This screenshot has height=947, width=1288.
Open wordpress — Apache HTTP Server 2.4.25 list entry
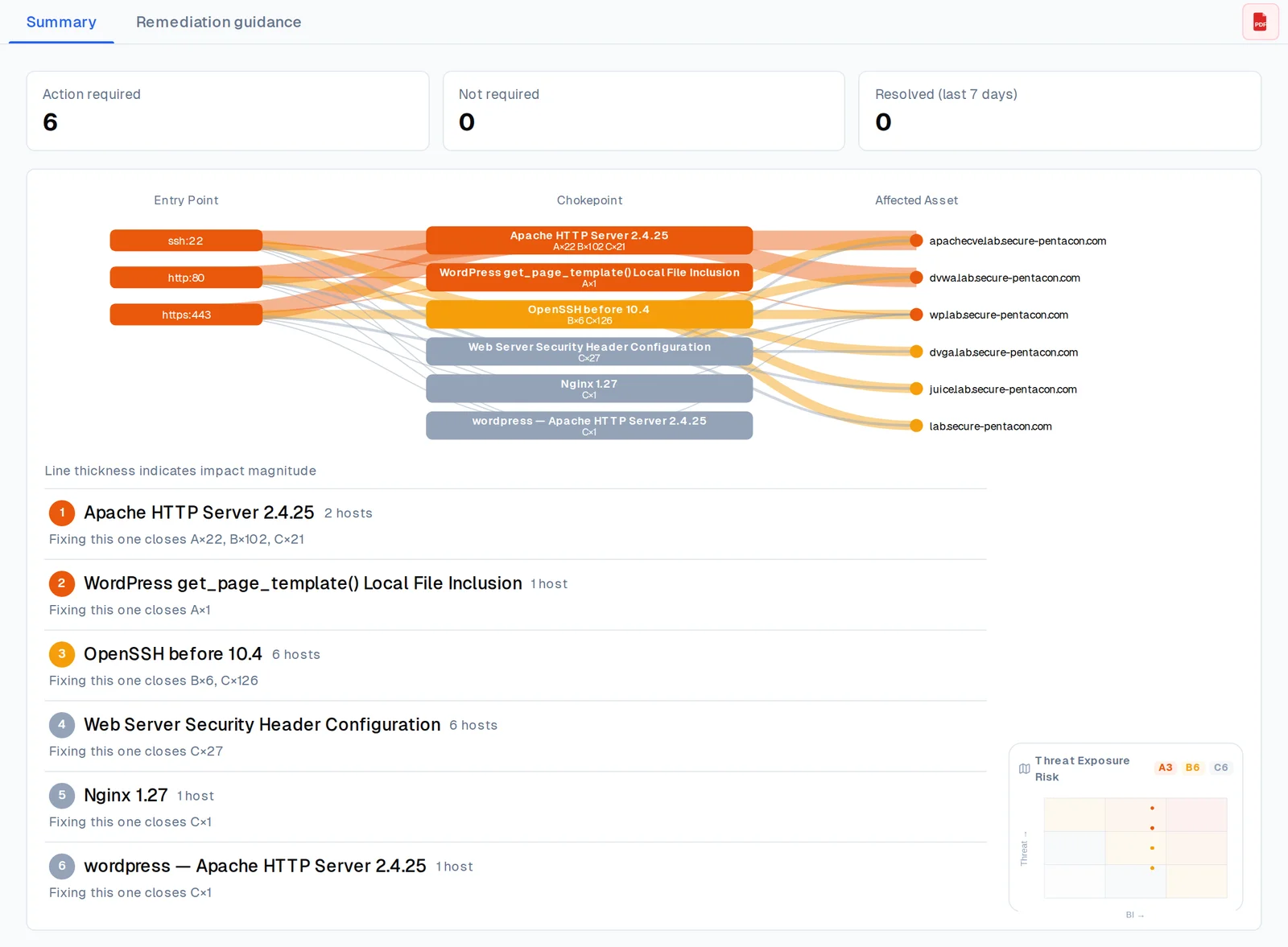[515, 878]
